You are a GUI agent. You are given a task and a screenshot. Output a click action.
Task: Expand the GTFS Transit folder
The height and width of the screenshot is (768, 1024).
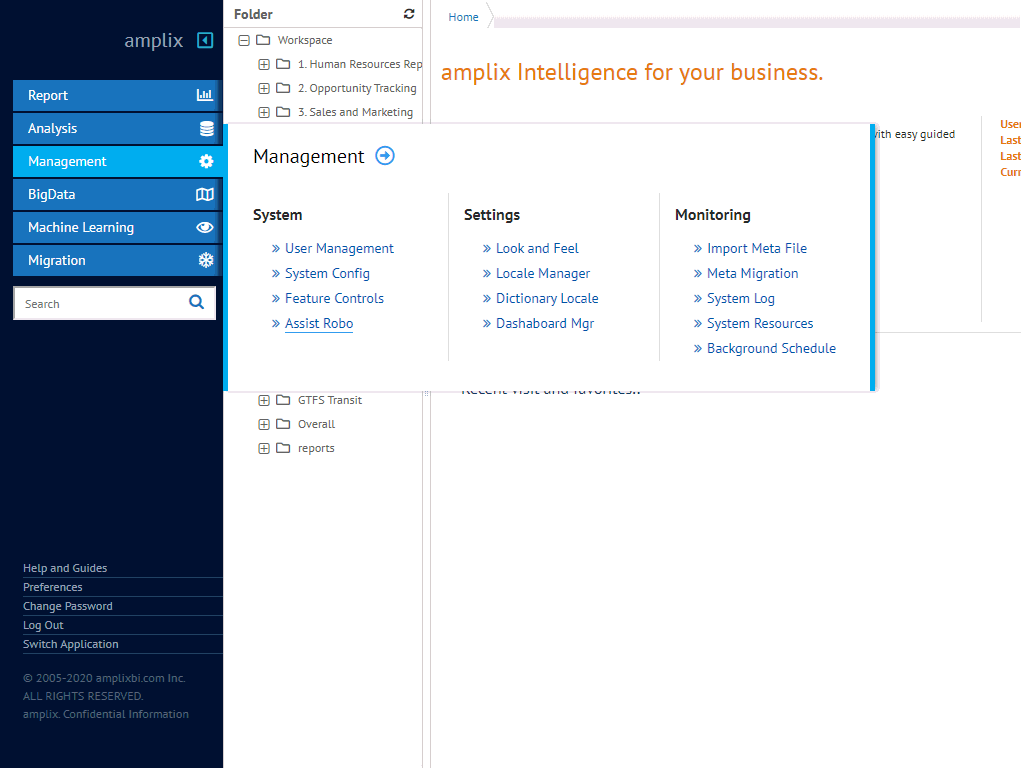click(x=264, y=400)
